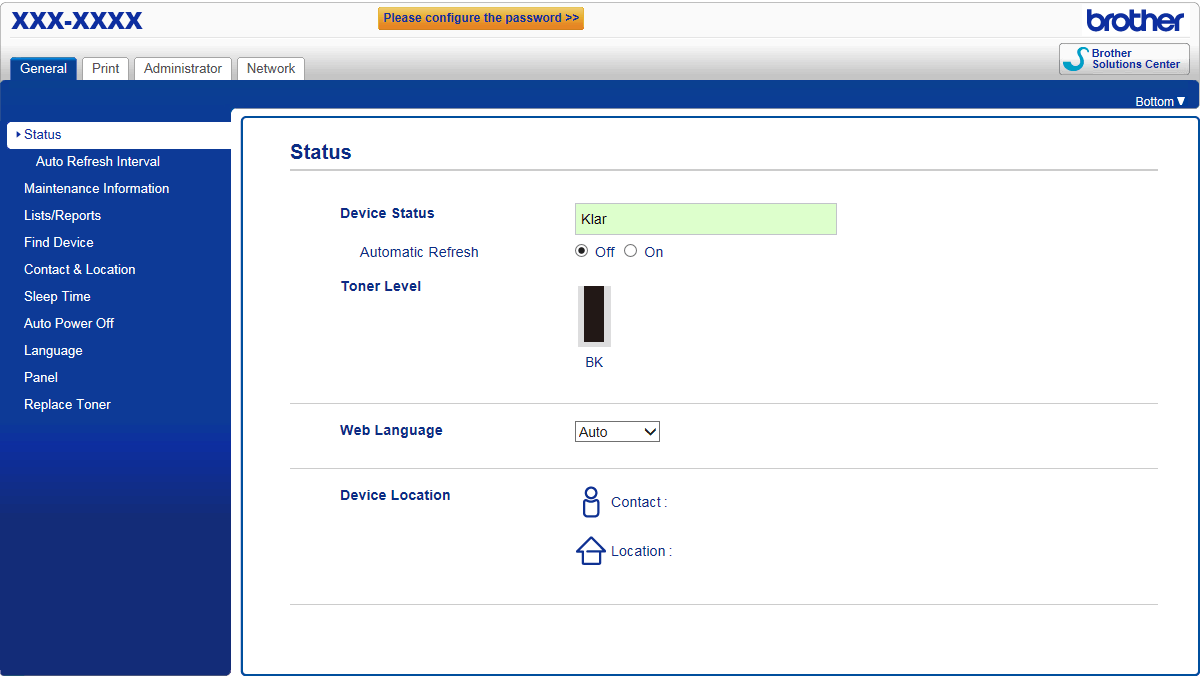This screenshot has width=1200, height=679.
Task: Click the Device Status field showing Klar
Action: coord(705,219)
